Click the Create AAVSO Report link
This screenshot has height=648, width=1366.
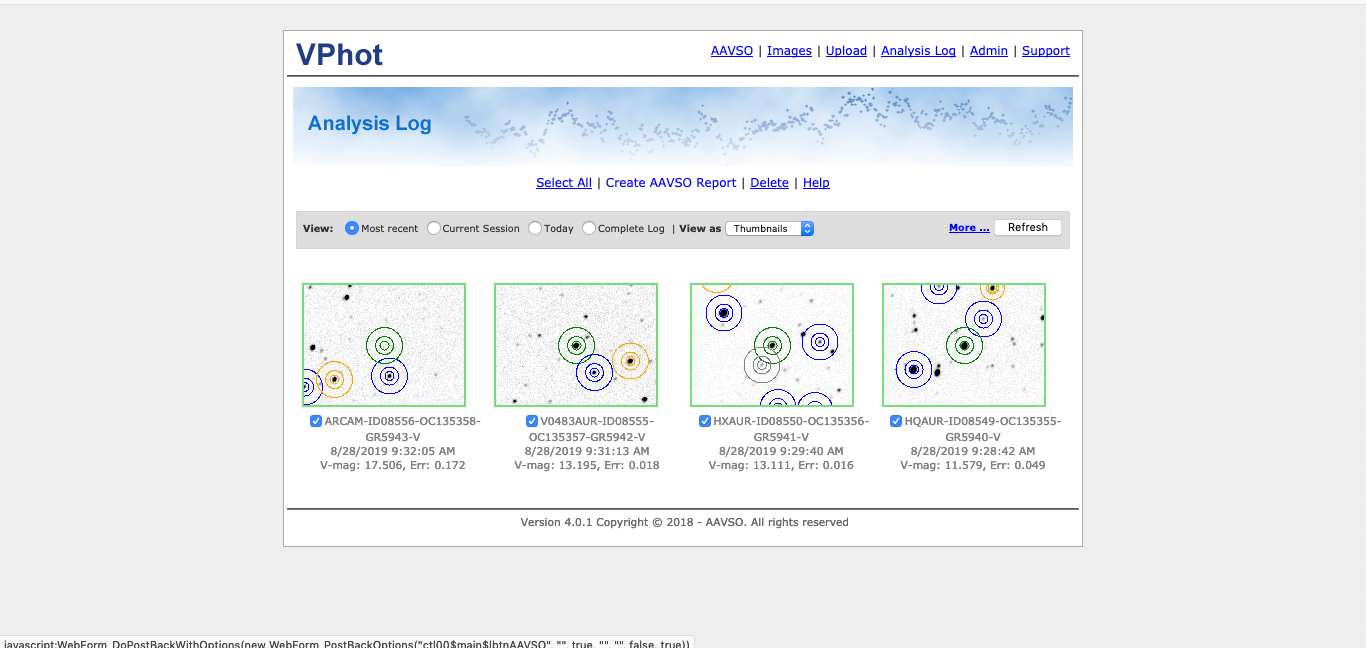[670, 183]
